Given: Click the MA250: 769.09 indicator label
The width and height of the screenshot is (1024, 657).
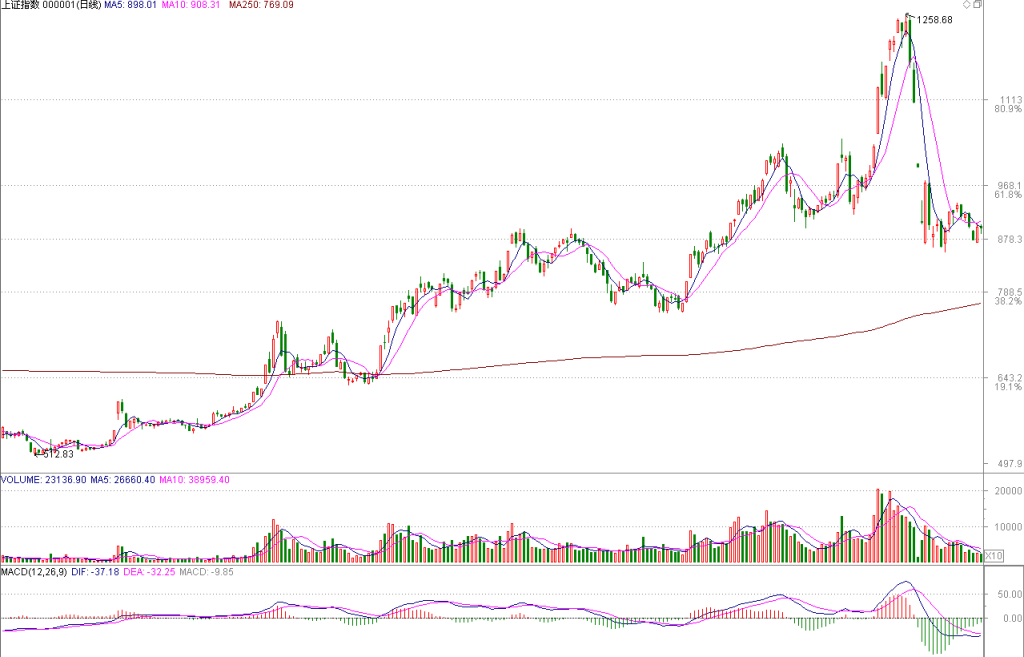Looking at the screenshot, I should point(261,5).
